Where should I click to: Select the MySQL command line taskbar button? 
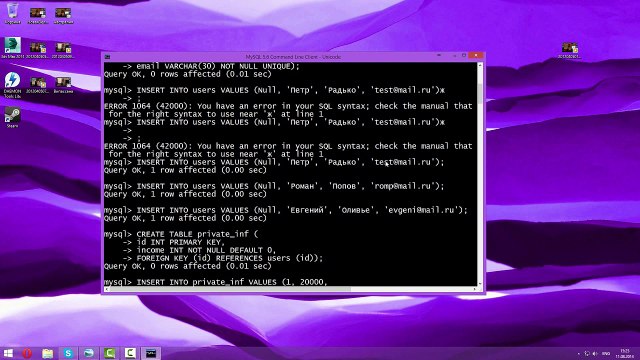[151, 353]
